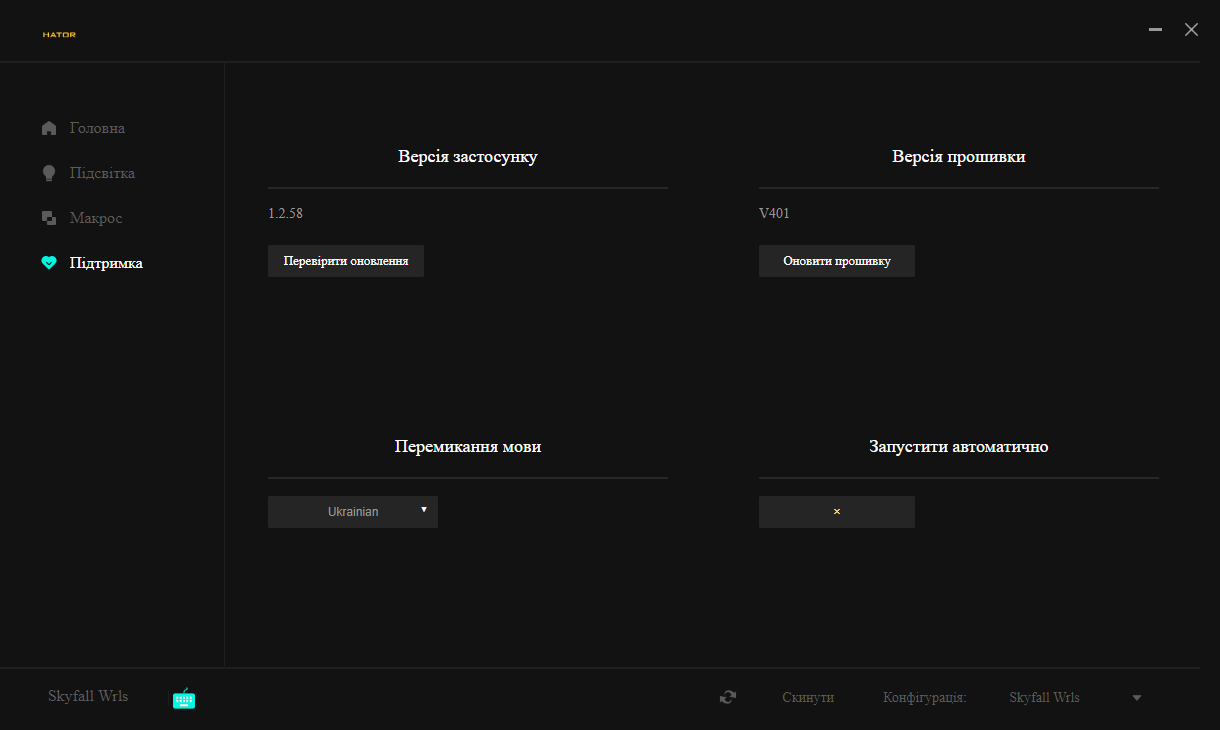Open the Ukrainian language dropdown
Screen dimensions: 1220x730
click(x=353, y=512)
